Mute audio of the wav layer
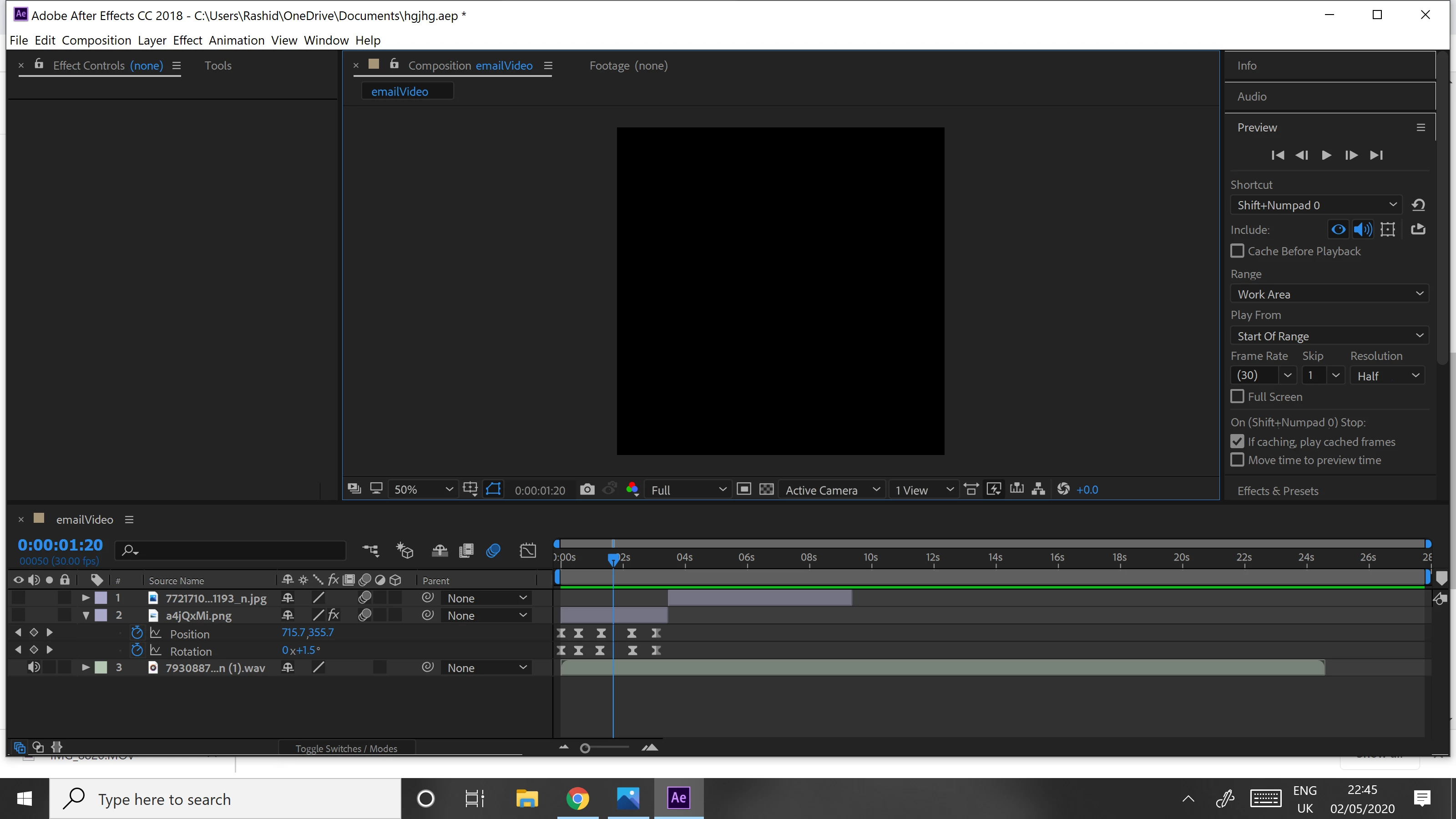The height and width of the screenshot is (819, 1456). pos(33,667)
